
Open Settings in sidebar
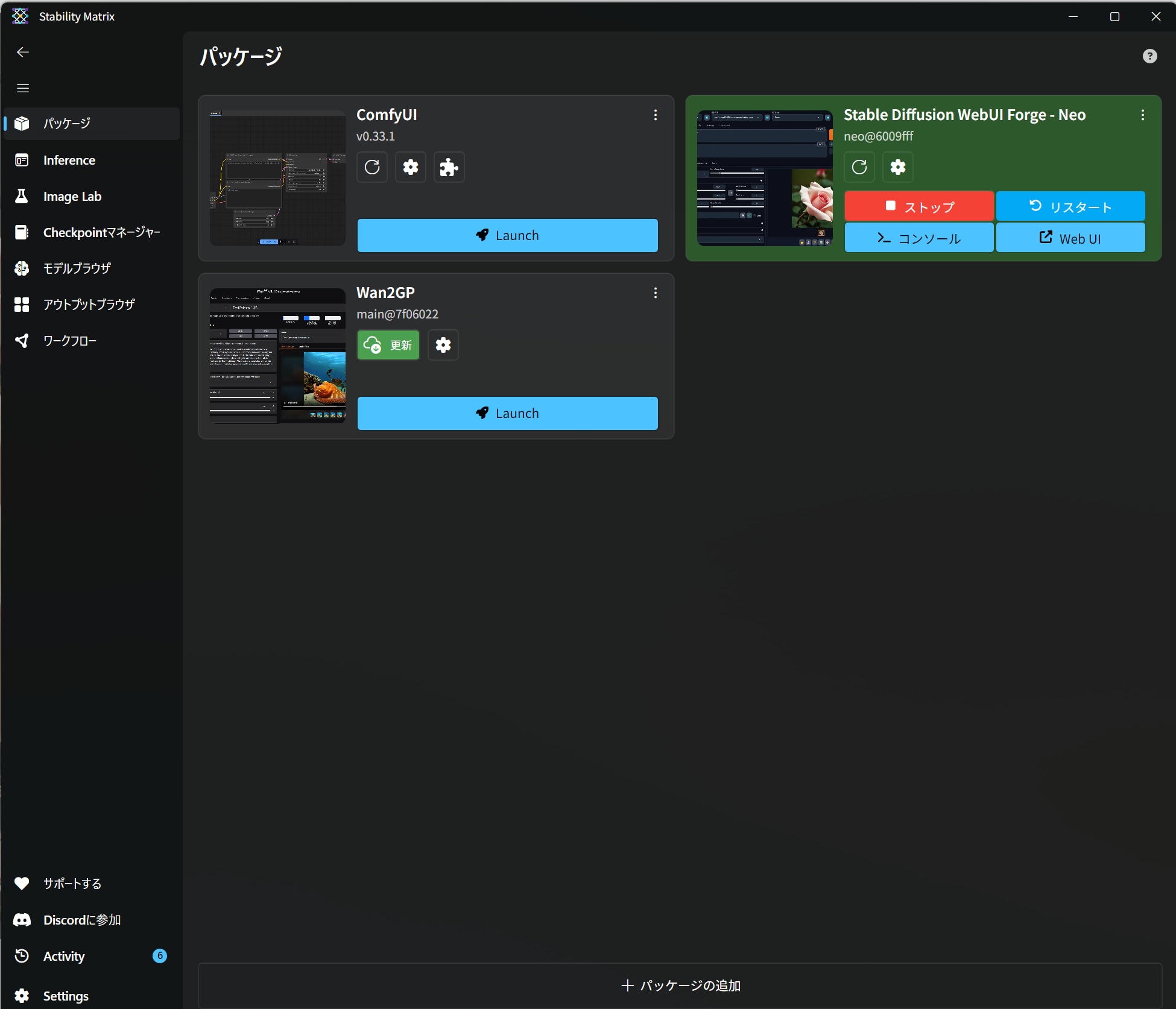[x=92, y=996]
